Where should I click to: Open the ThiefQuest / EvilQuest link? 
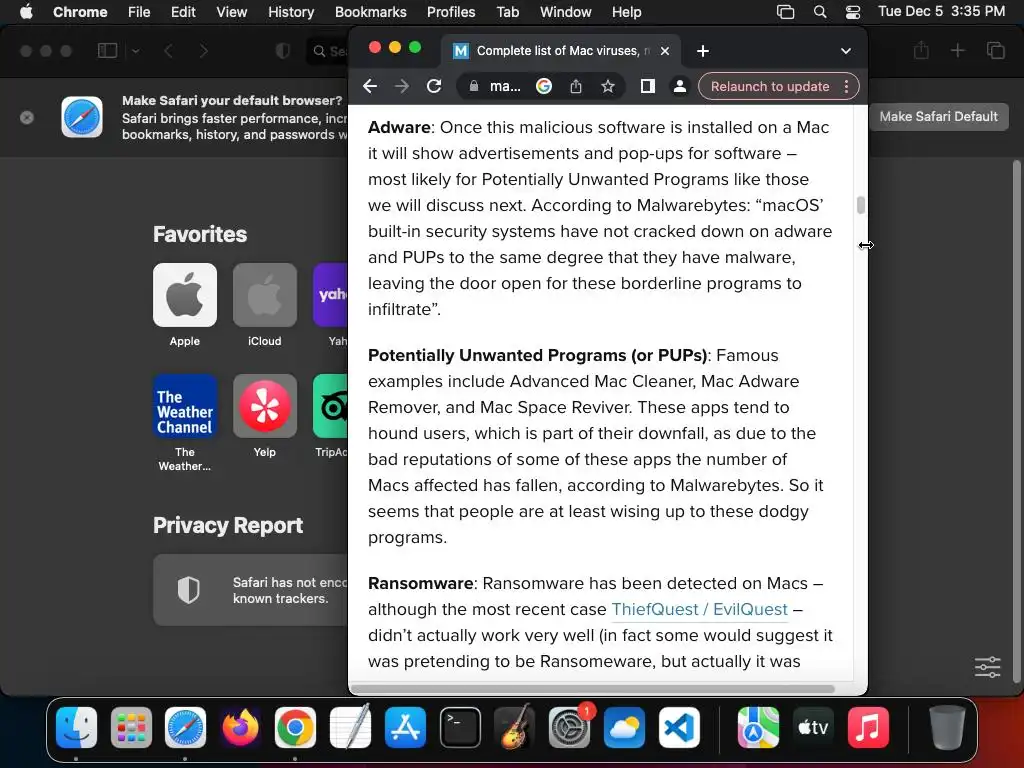click(699, 609)
